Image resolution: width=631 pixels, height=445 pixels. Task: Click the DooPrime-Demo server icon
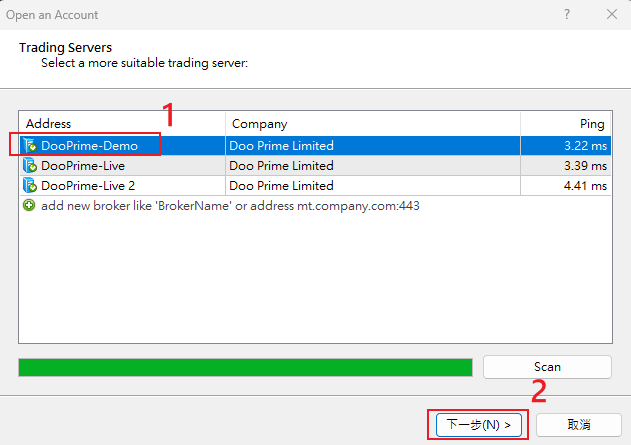point(29,145)
